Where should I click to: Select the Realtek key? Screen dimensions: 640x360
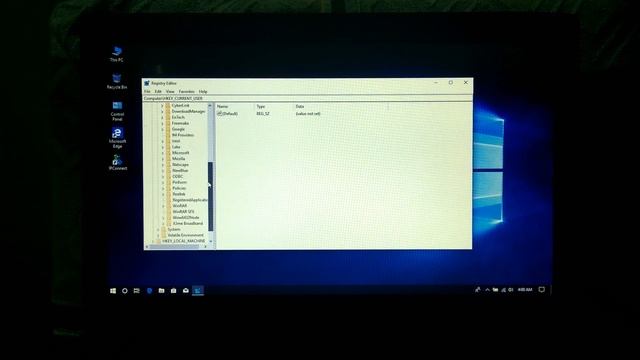click(x=179, y=194)
